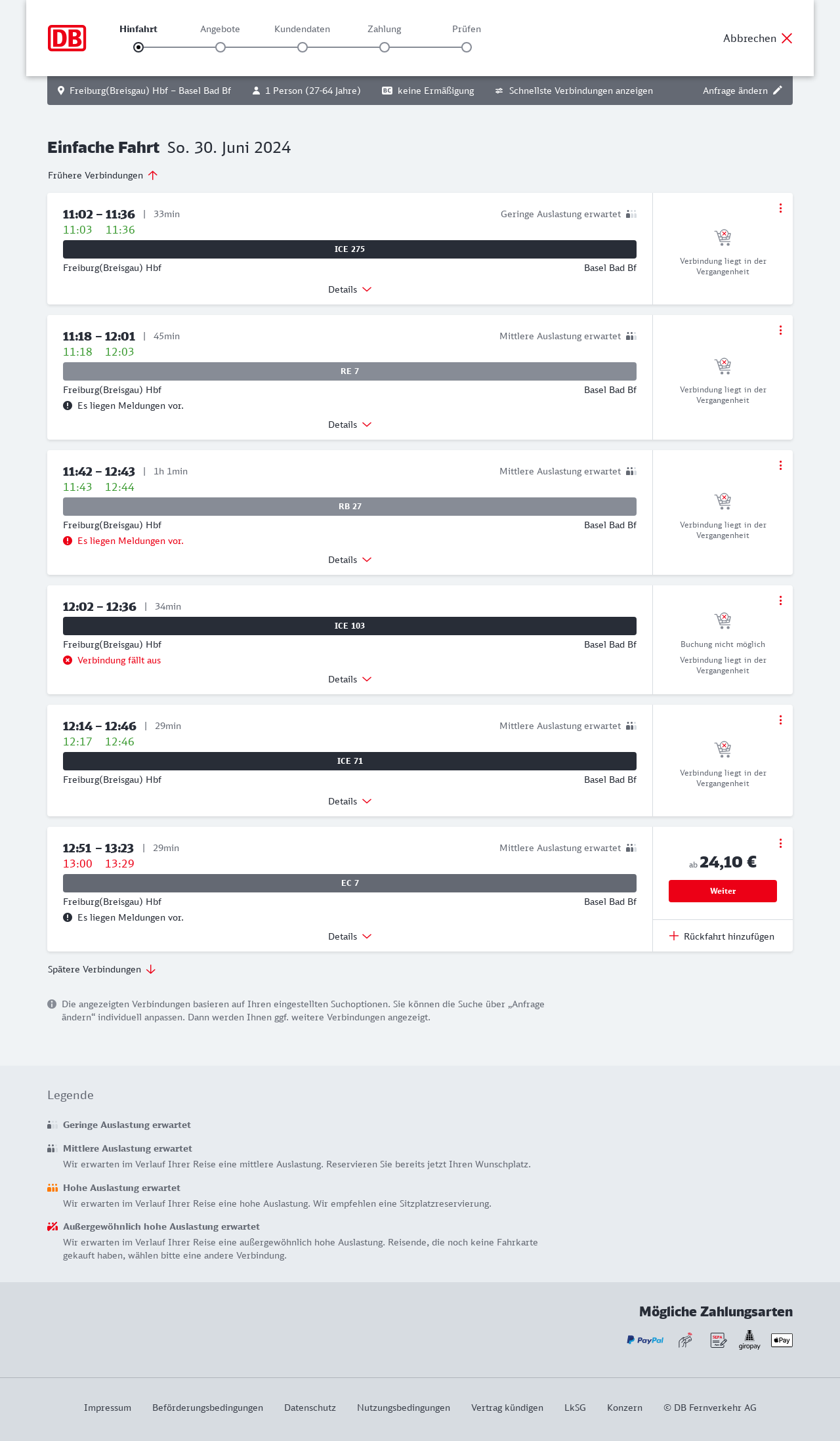Open the three-dot menu for EC 7
The image size is (840, 1441).
(780, 843)
